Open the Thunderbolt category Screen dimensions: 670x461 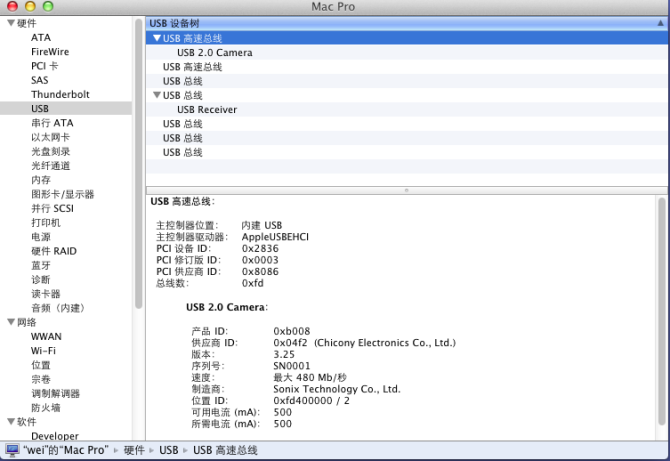coord(60,94)
